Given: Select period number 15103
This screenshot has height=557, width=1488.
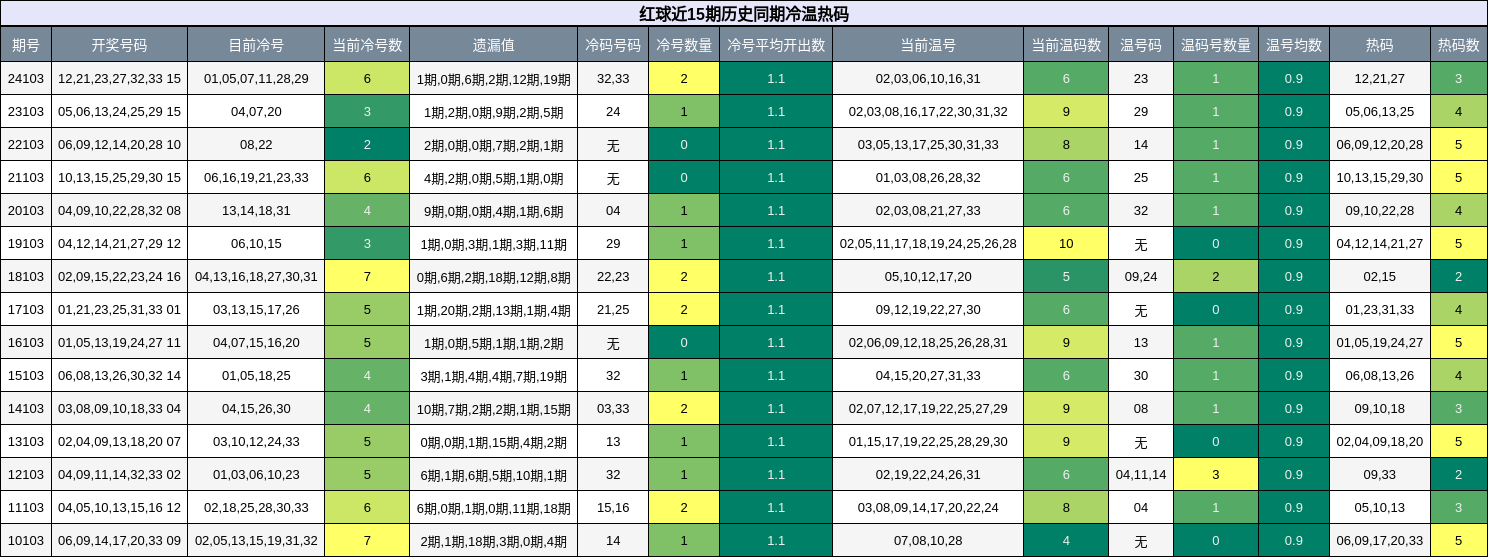Looking at the screenshot, I should [26, 376].
